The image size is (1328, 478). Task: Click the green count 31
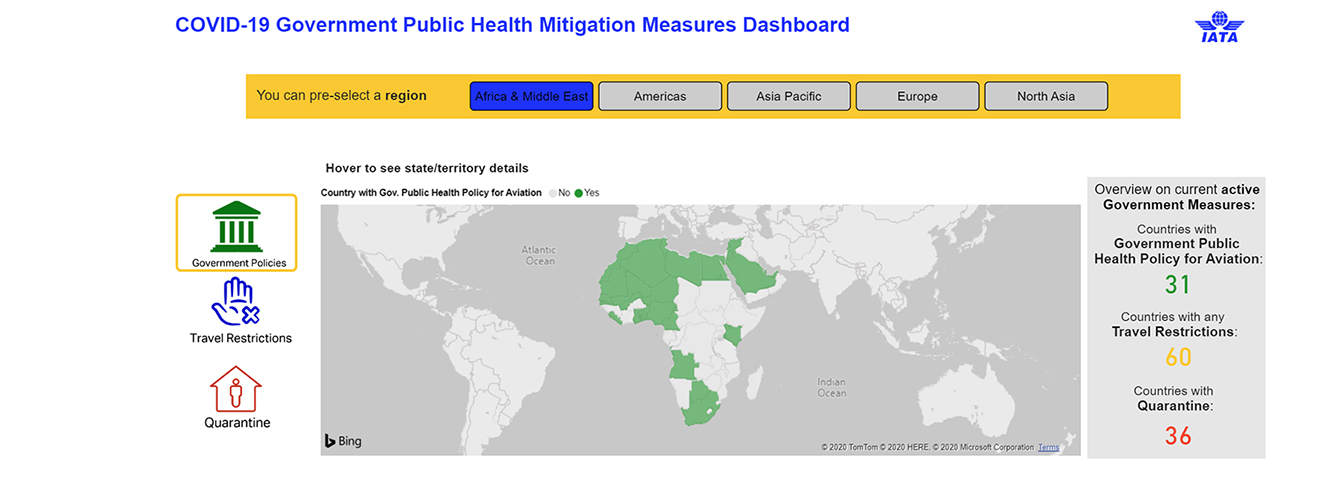pyautogui.click(x=1177, y=285)
